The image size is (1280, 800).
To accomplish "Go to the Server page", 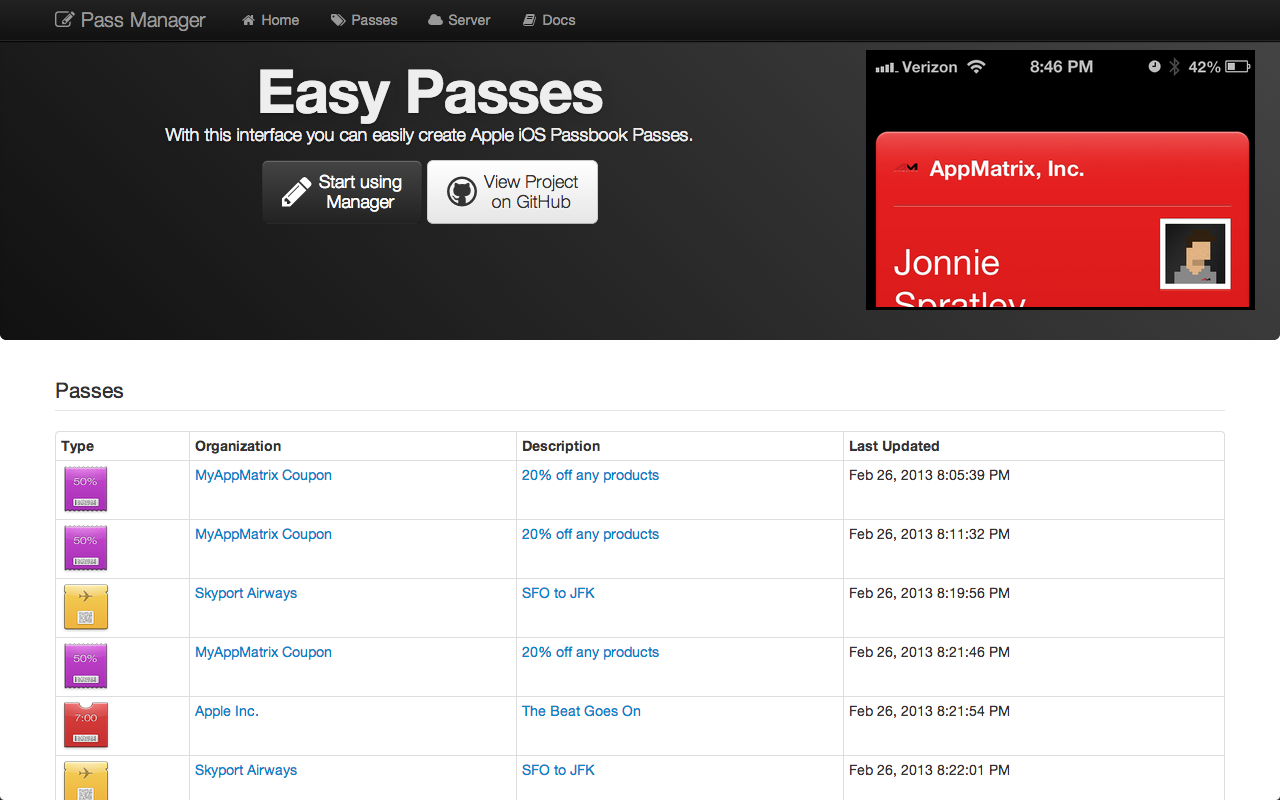I will point(459,20).
